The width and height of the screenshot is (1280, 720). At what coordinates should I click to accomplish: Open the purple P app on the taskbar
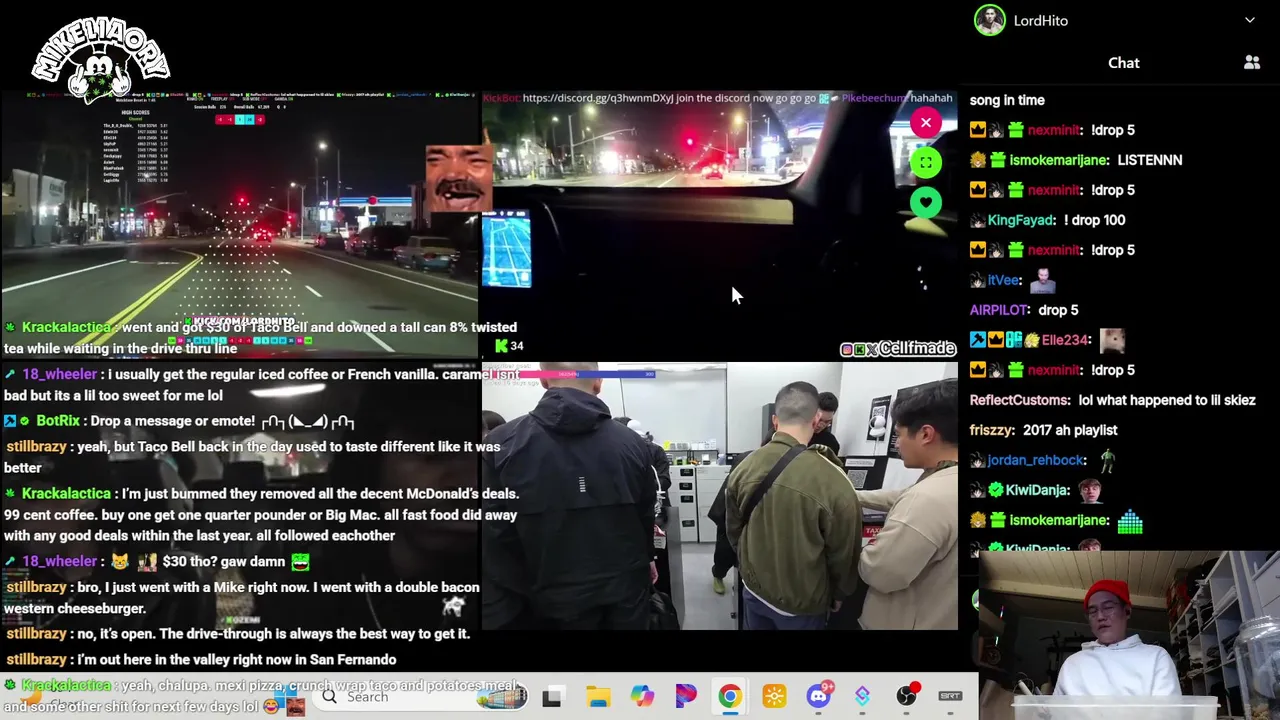coord(686,697)
